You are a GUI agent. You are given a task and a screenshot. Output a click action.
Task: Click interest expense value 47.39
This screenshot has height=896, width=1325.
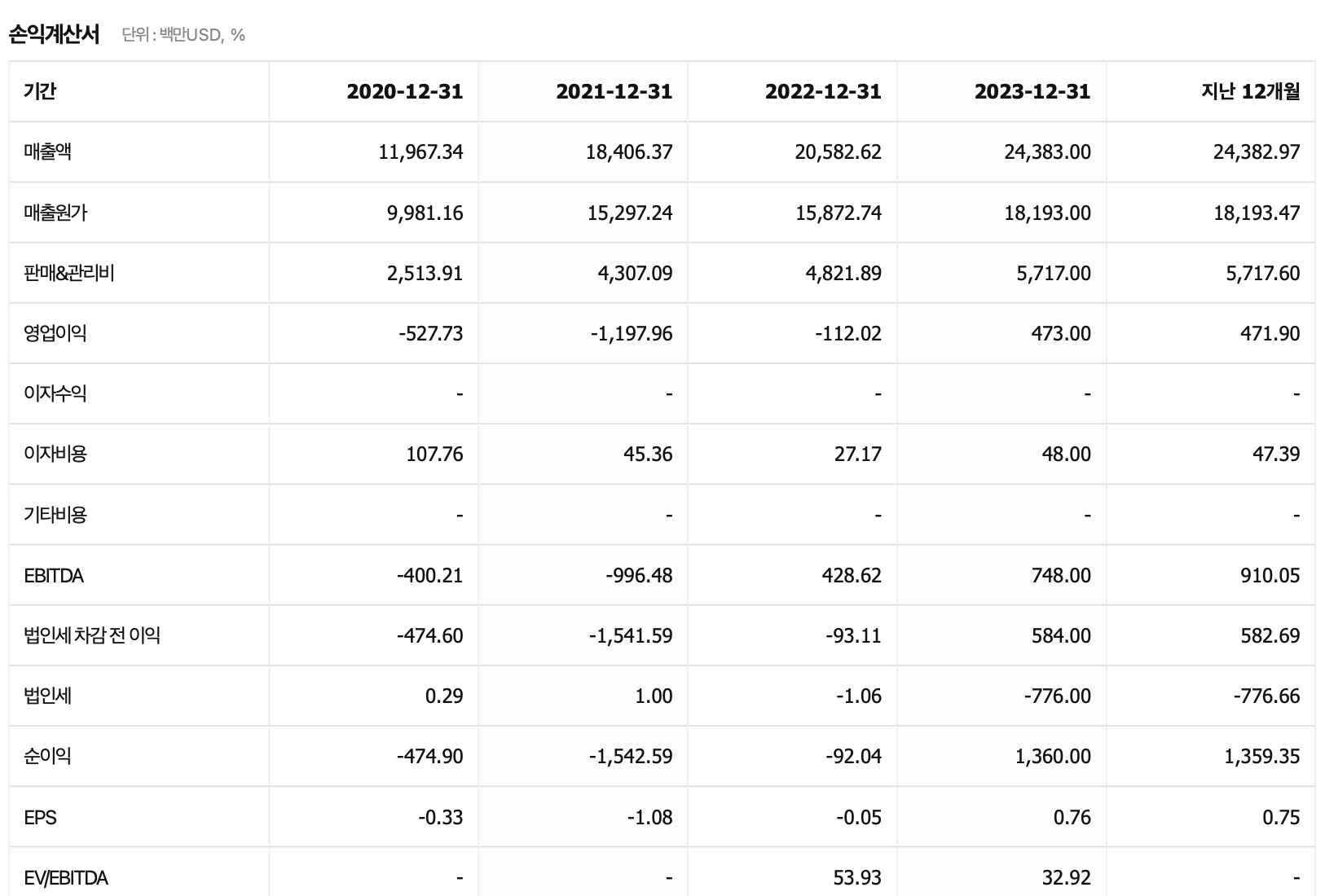(x=1276, y=454)
